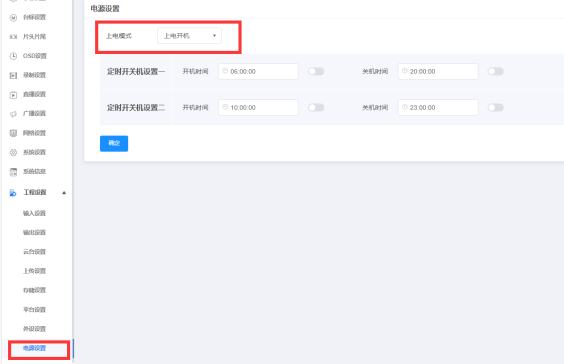Edit the 05:00:00 开机时间 field
This screenshot has height=364, width=564.
258,72
